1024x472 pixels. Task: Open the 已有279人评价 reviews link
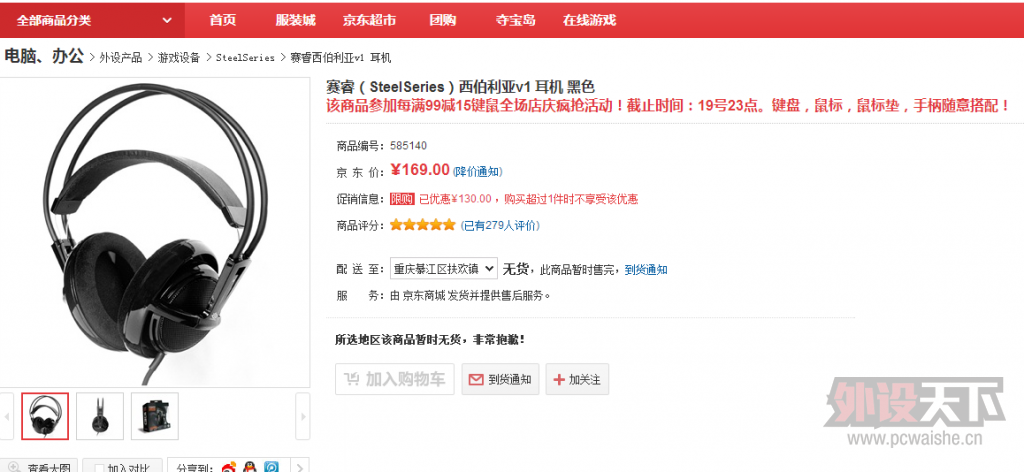pyautogui.click(x=500, y=226)
